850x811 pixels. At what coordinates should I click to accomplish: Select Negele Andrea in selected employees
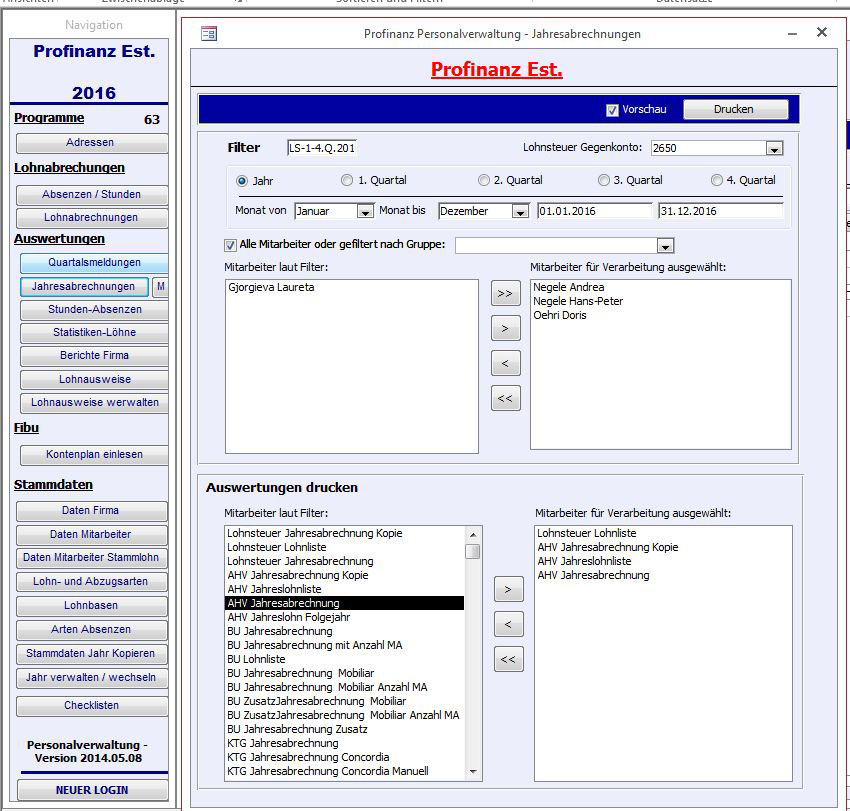660,287
